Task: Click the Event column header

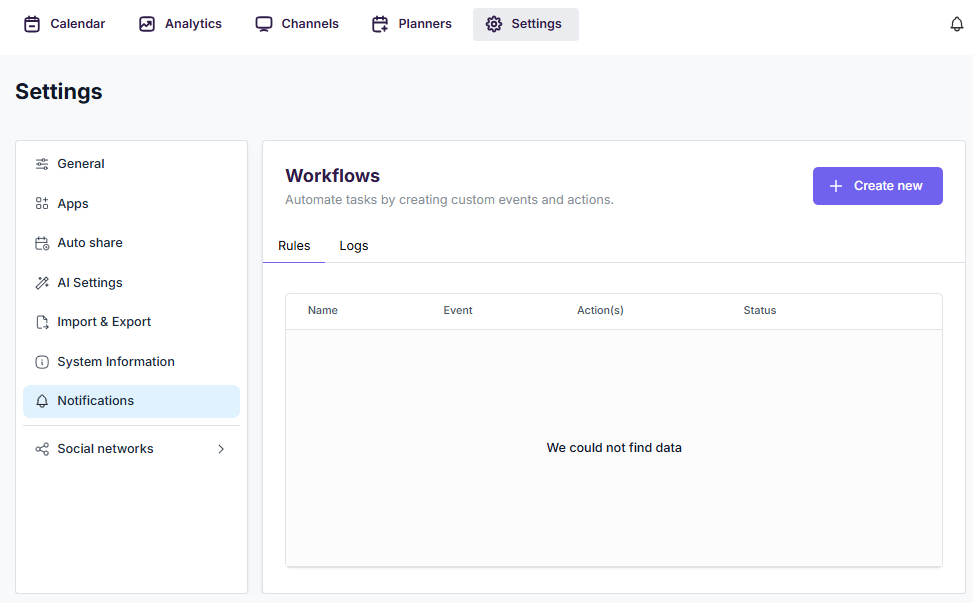Action: [x=458, y=311]
